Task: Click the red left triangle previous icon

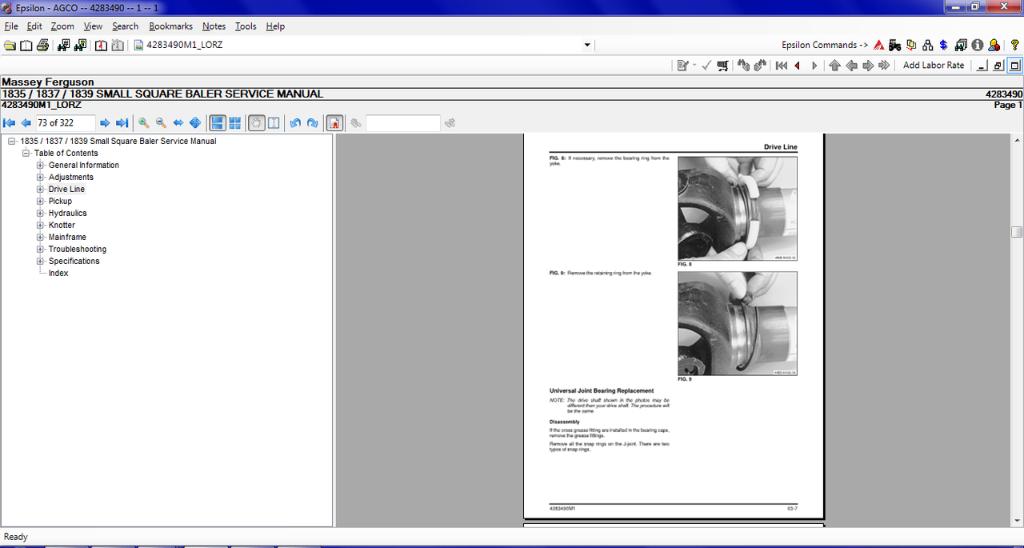Action: click(797, 65)
